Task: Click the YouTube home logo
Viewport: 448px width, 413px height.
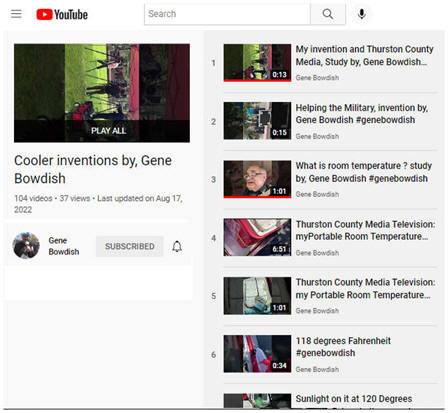Action: [62, 14]
